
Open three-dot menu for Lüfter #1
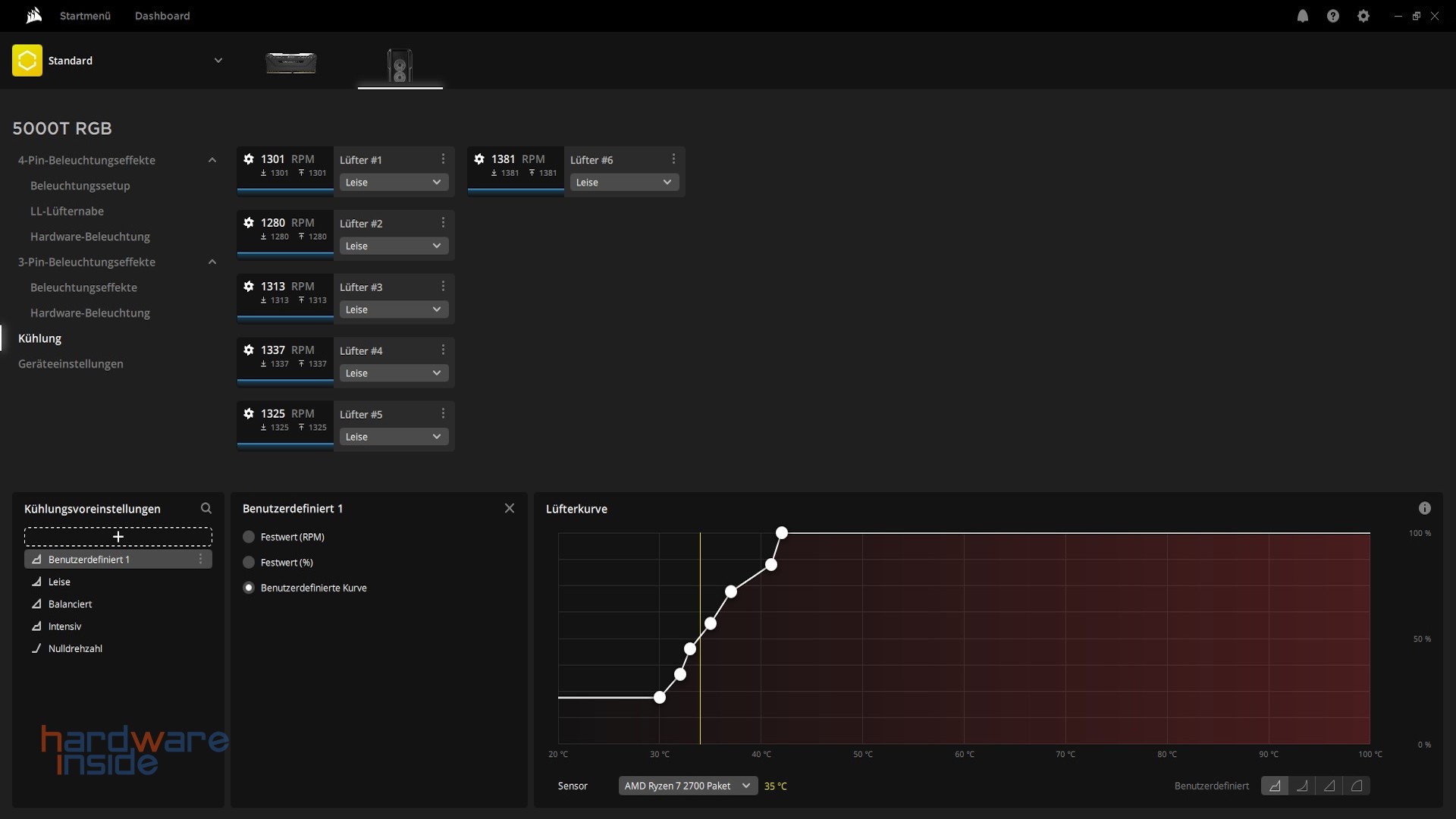pos(443,159)
